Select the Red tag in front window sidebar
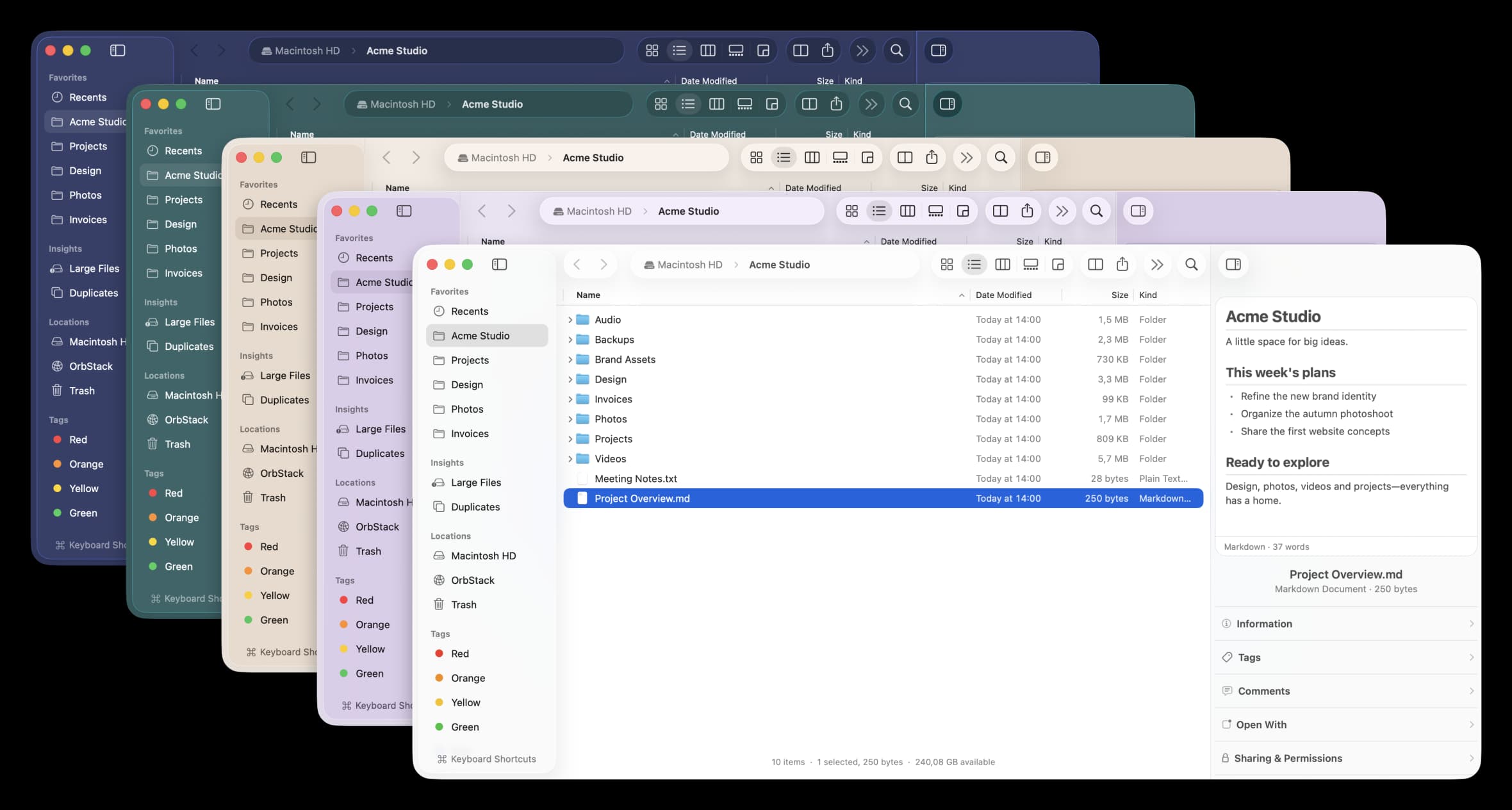 [x=487, y=654]
